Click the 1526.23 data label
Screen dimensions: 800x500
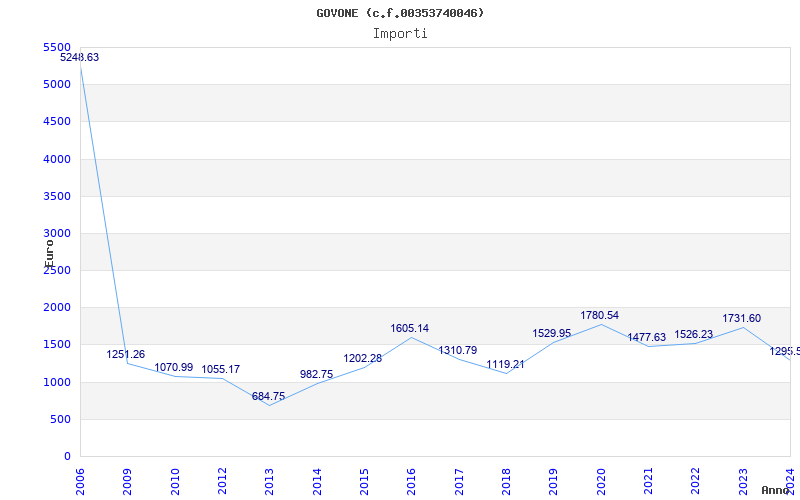pyautogui.click(x=693, y=335)
